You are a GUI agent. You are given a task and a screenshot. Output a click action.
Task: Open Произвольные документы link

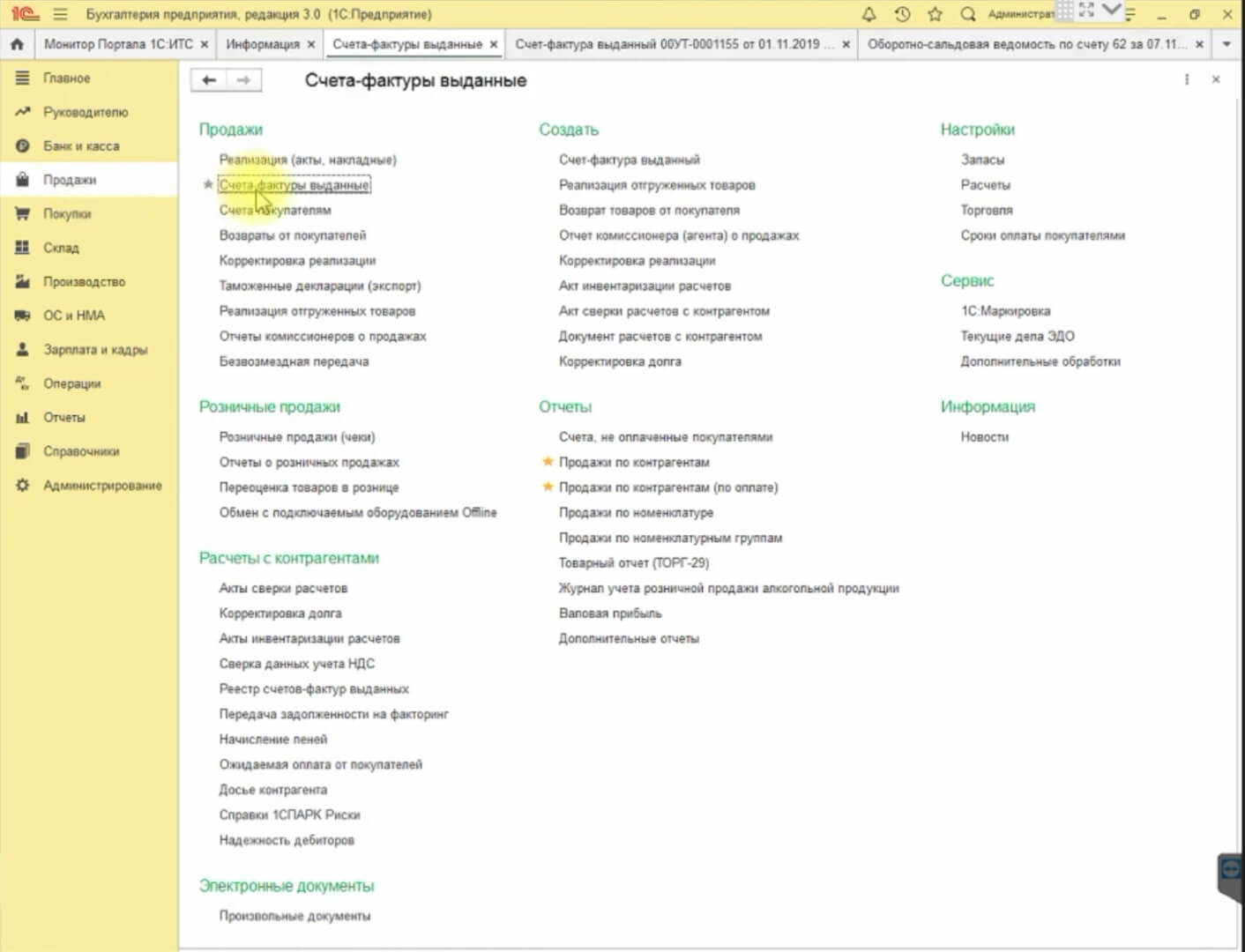294,916
